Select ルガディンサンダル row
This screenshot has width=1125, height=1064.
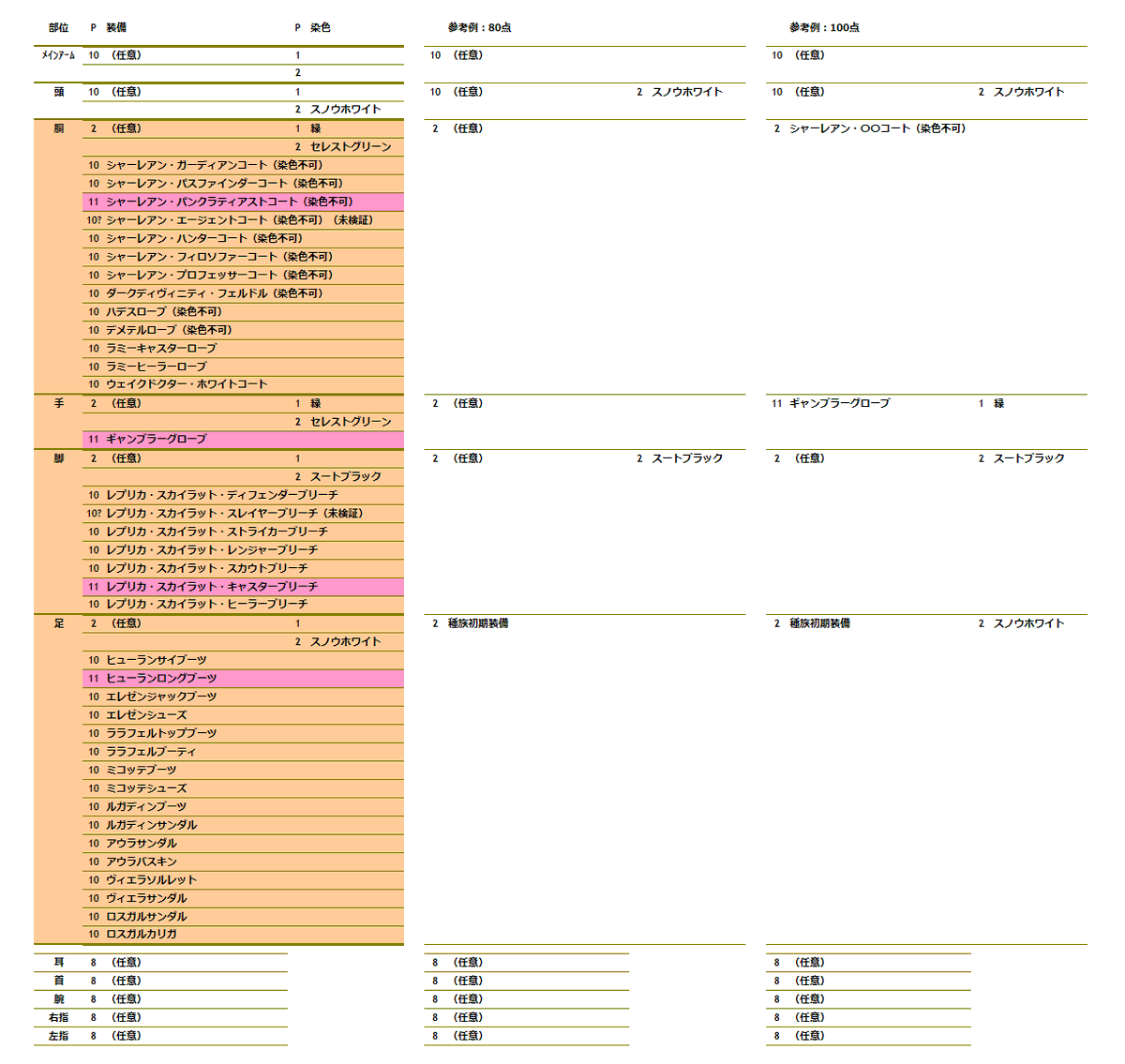[244, 825]
